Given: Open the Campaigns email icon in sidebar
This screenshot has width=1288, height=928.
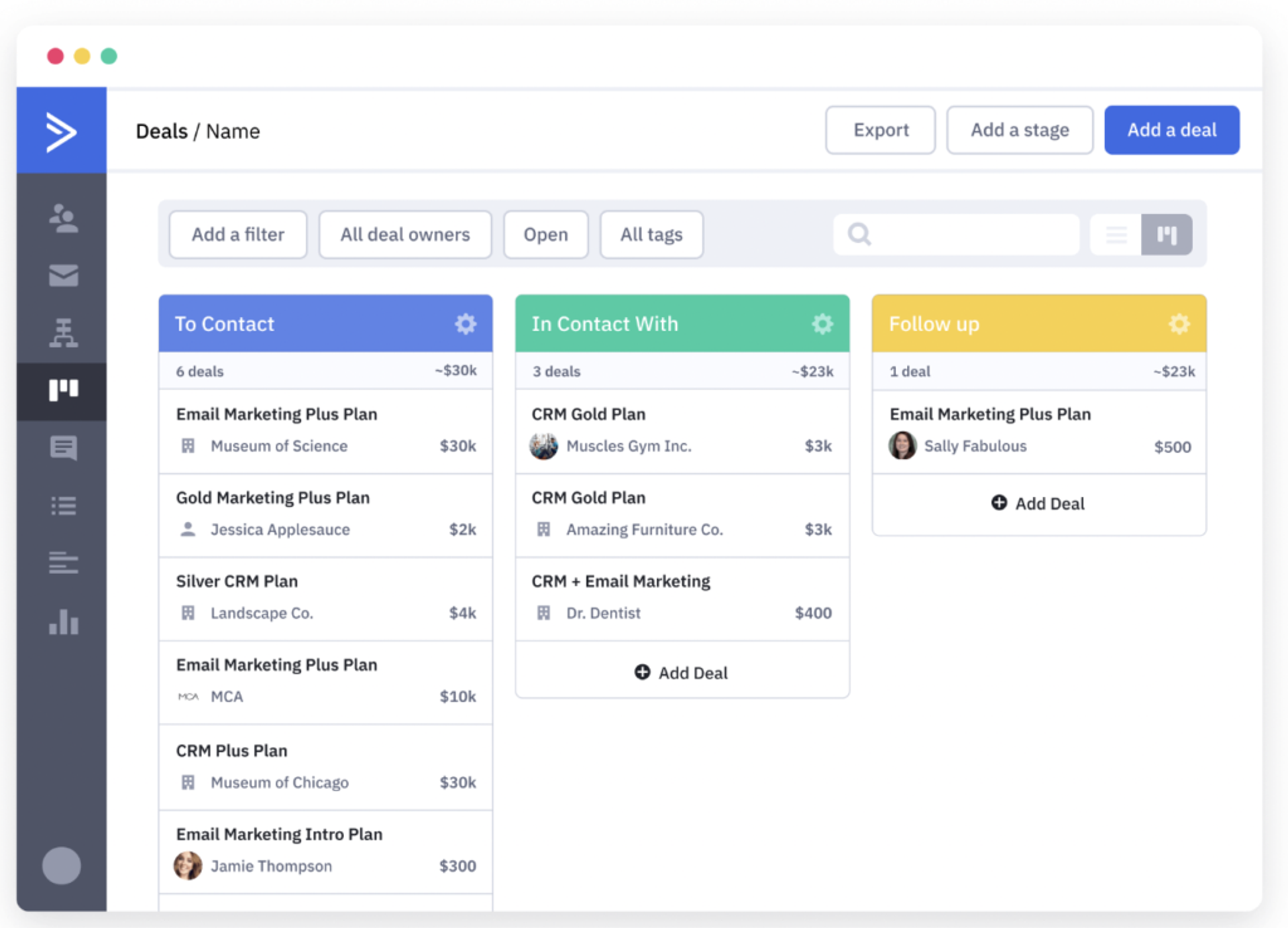Looking at the screenshot, I should coord(62,276).
